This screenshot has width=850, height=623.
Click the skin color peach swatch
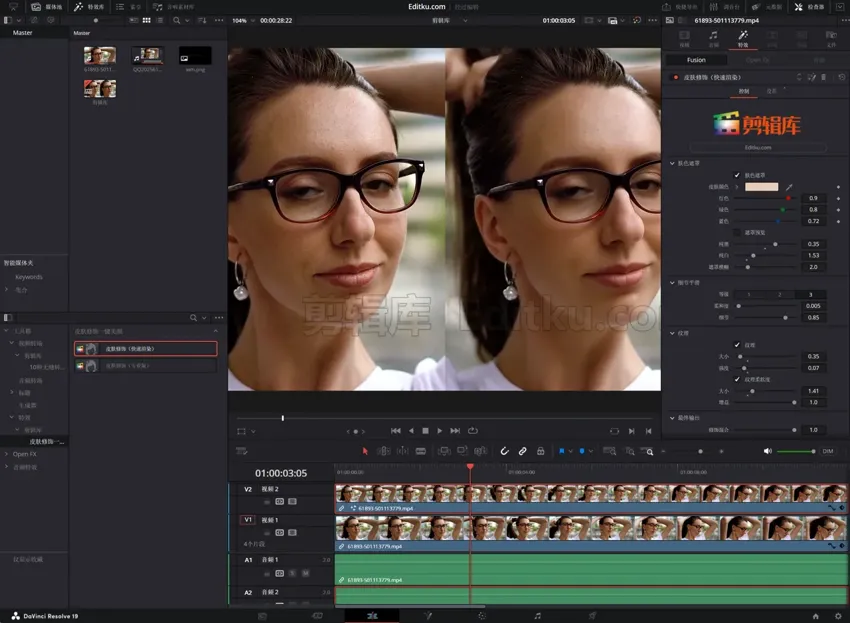coord(762,187)
